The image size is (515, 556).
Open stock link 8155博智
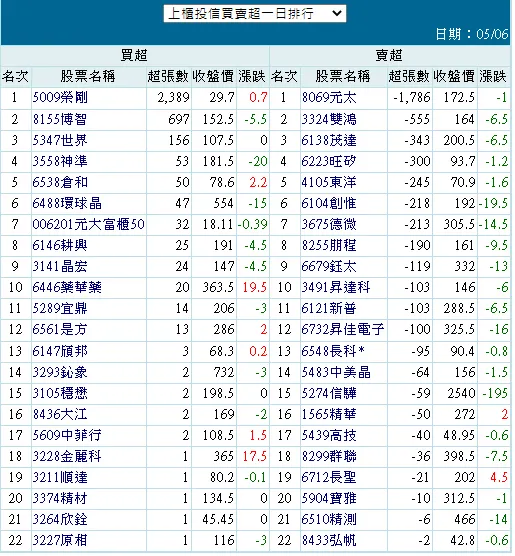(x=60, y=119)
